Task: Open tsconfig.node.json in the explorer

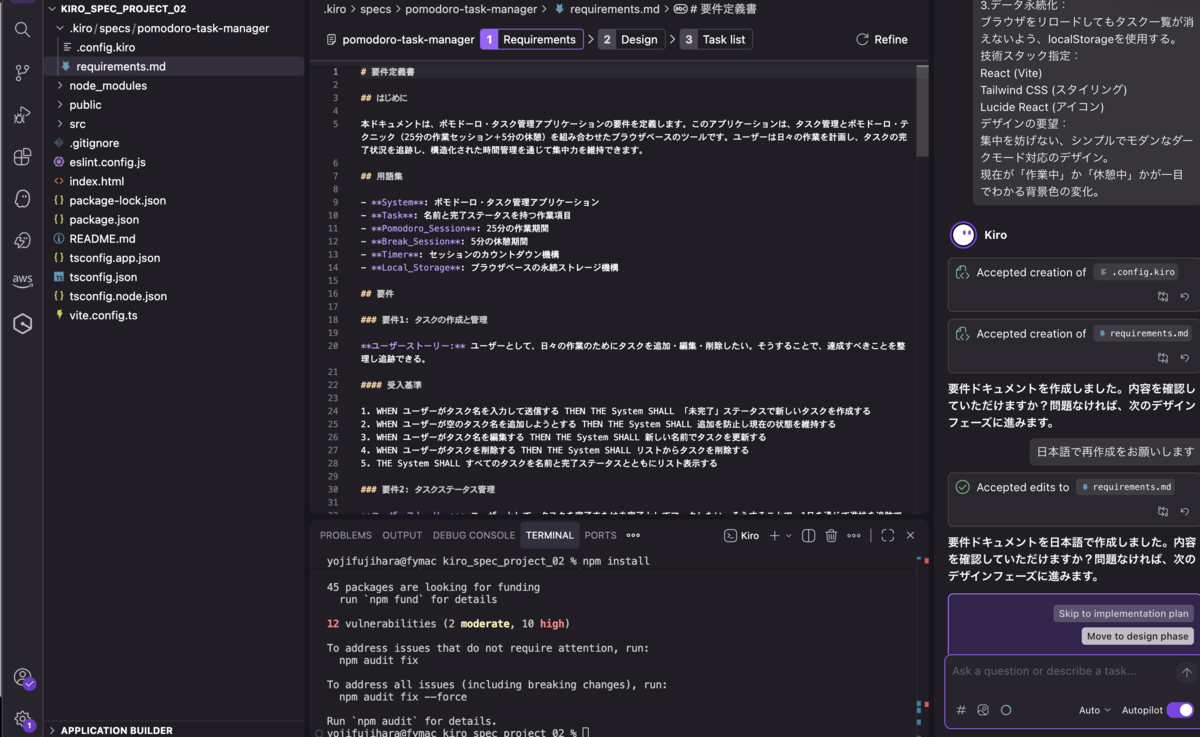Action: tap(118, 297)
